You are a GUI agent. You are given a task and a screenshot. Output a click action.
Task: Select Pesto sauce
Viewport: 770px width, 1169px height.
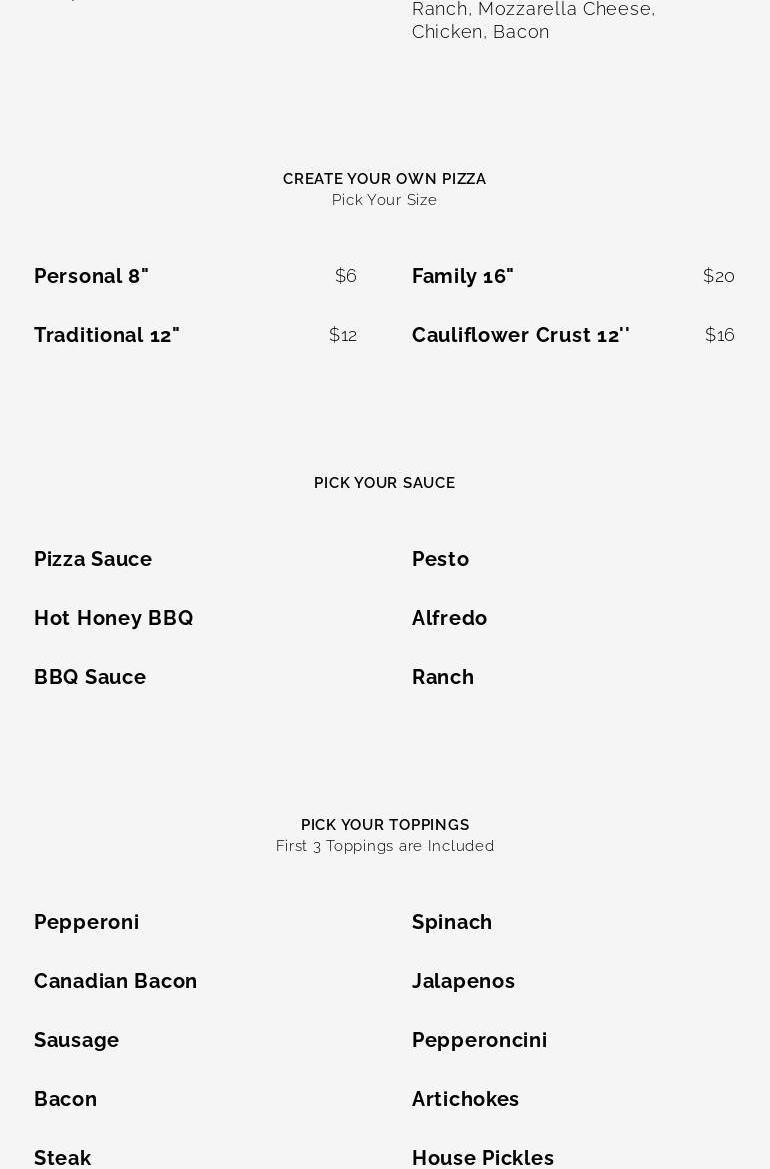(440, 559)
